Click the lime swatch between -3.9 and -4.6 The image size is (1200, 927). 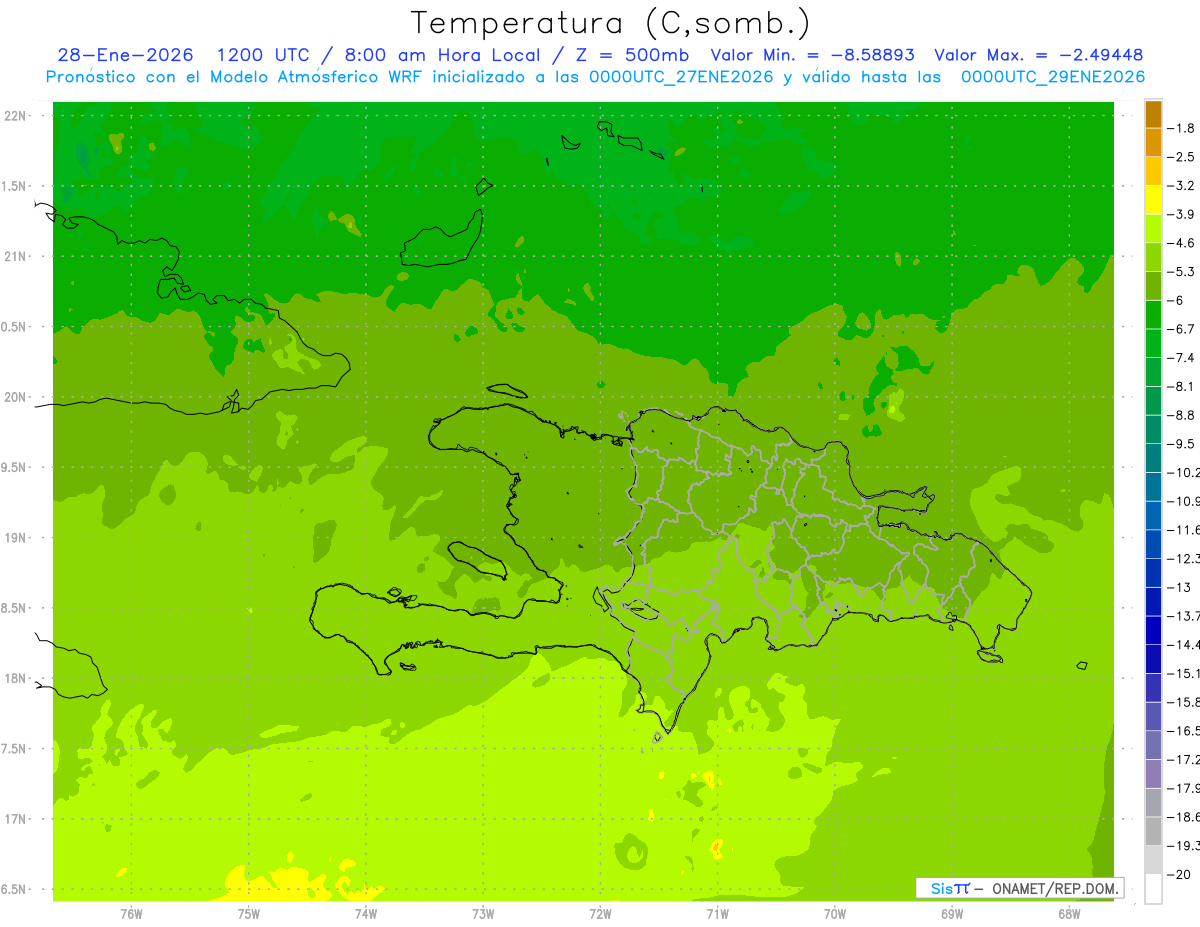[x=1153, y=229]
